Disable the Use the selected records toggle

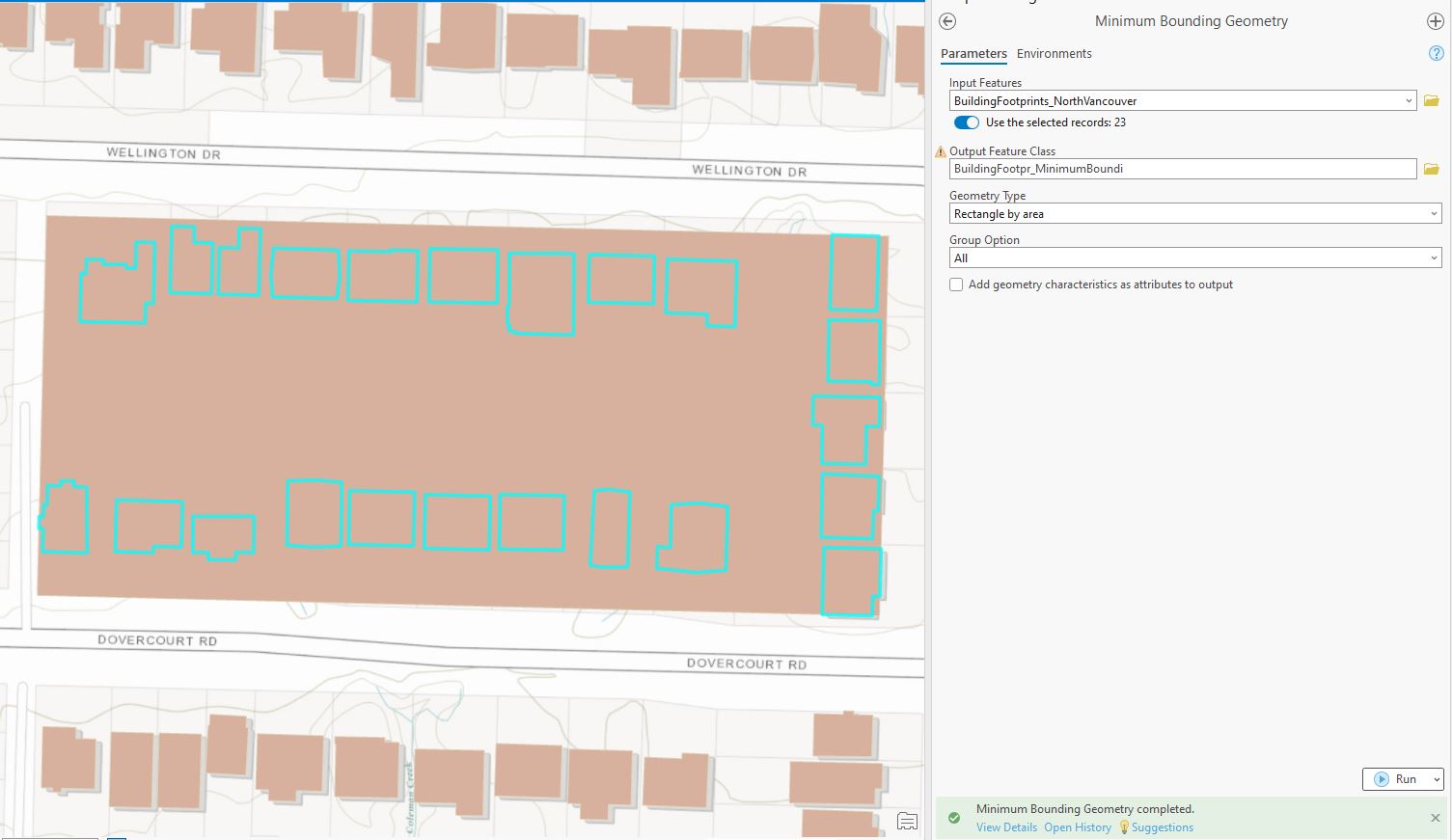(966, 122)
